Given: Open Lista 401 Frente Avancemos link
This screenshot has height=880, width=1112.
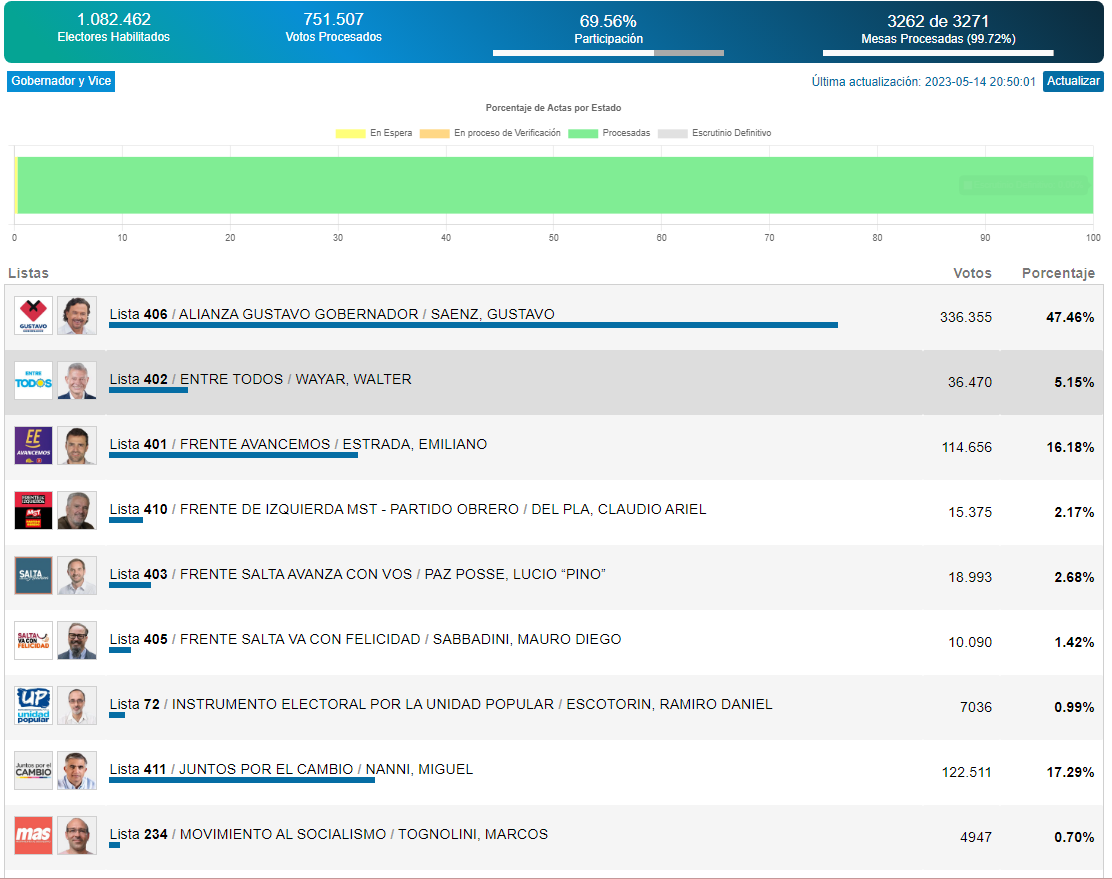Looking at the screenshot, I should [298, 444].
